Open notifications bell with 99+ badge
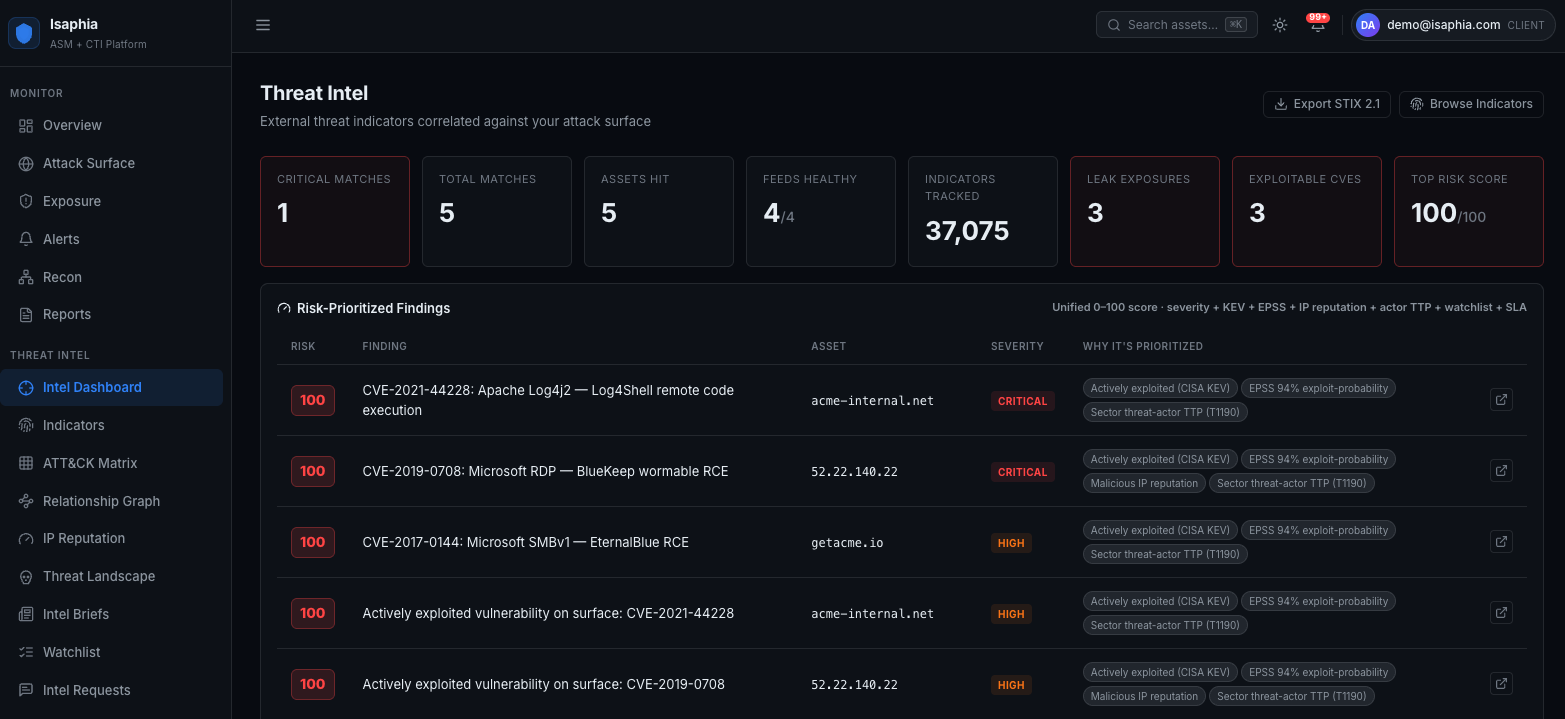 (x=1318, y=25)
